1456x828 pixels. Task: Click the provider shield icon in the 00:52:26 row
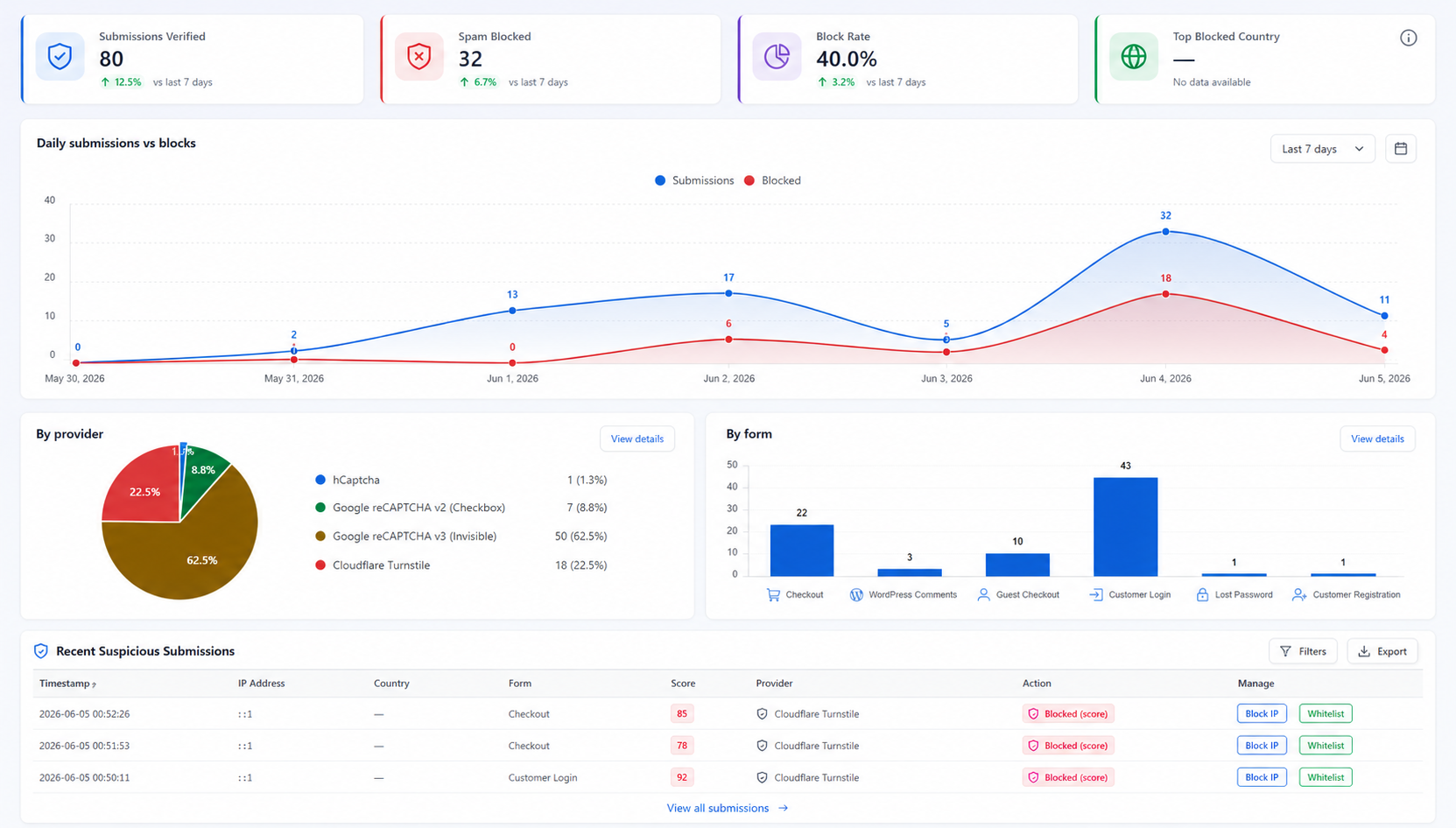(762, 714)
